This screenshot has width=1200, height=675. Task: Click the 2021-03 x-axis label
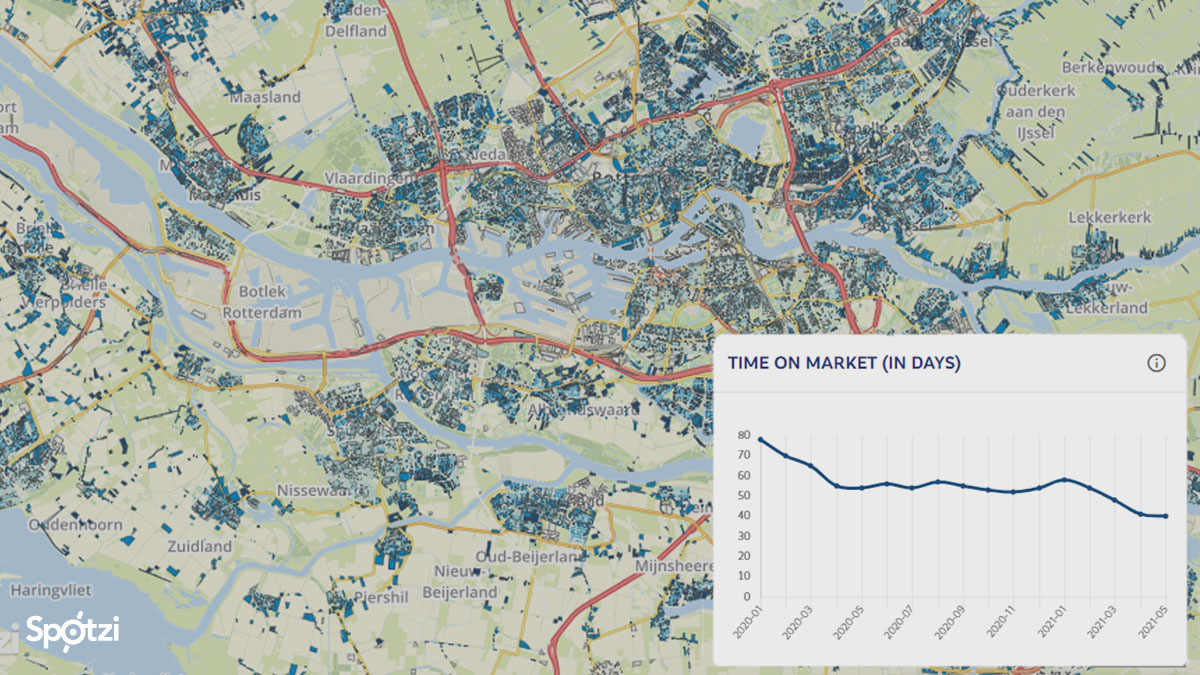coord(1102,621)
